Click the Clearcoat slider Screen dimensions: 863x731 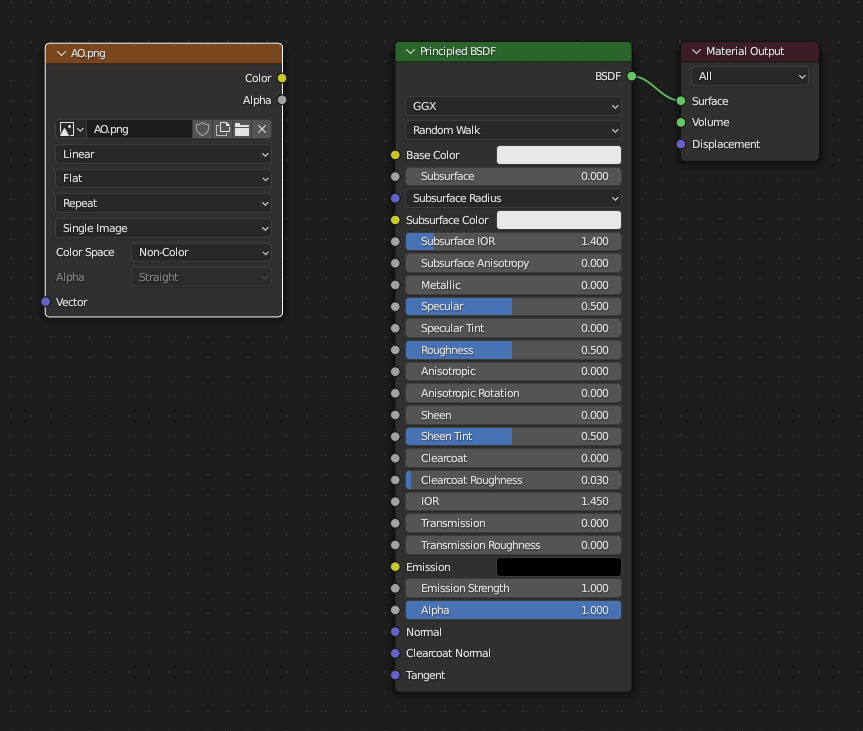514,458
